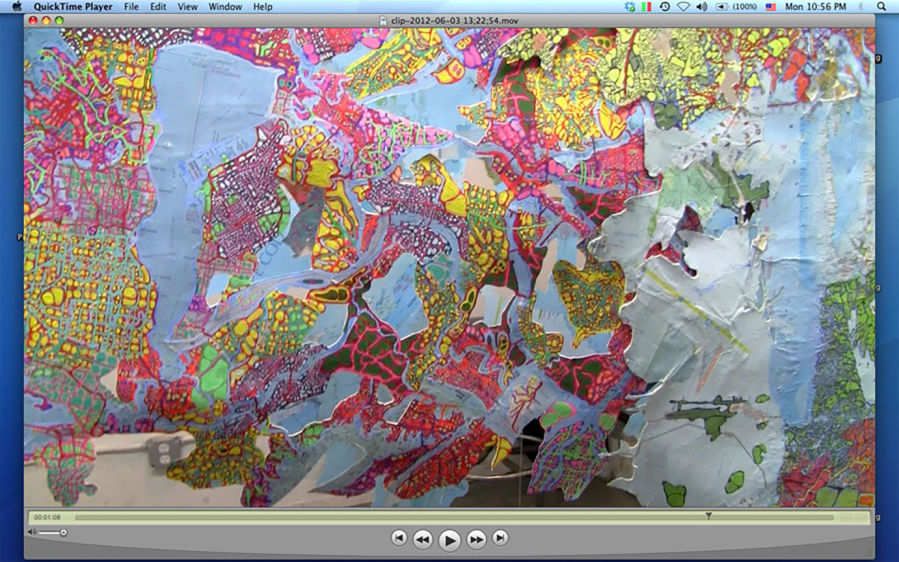Click the volume slider knob
This screenshot has height=562, width=899.
click(64, 532)
